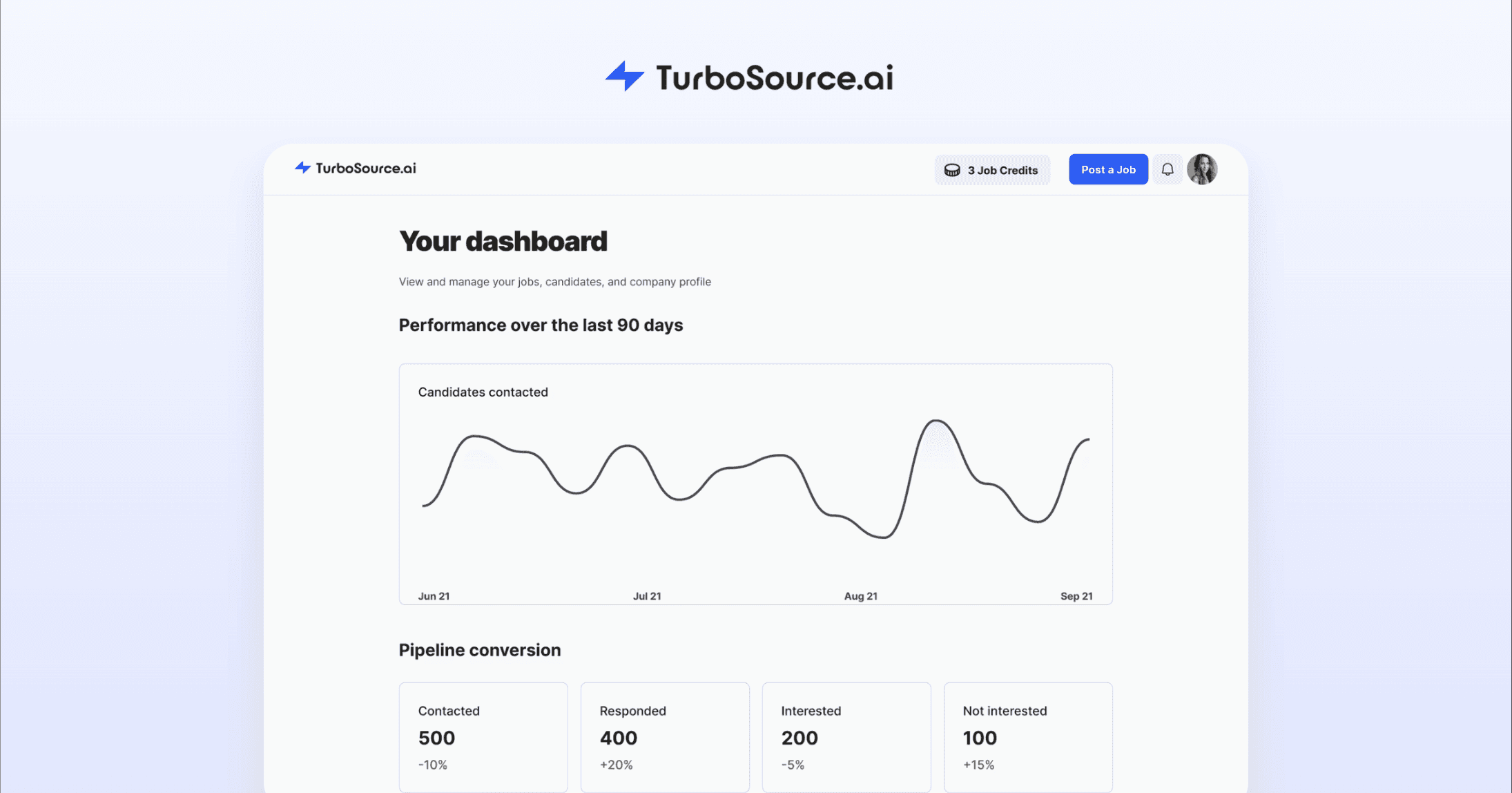Open the TurboSource.ai home link in the navbar
The width and height of the screenshot is (1512, 793).
(355, 168)
